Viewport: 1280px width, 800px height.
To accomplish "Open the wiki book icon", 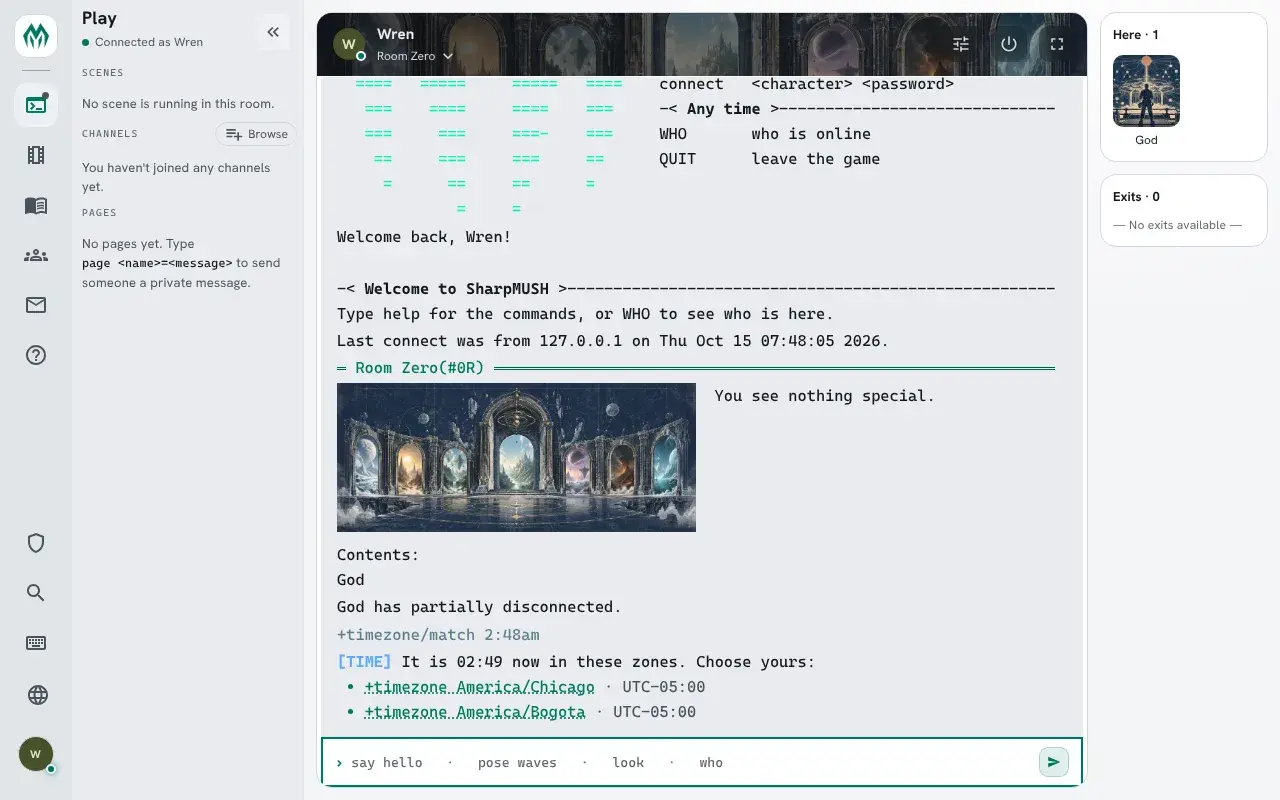I will click(36, 205).
